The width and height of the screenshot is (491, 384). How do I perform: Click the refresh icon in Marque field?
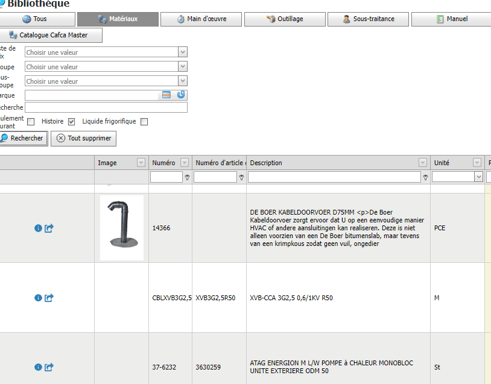tap(181, 95)
